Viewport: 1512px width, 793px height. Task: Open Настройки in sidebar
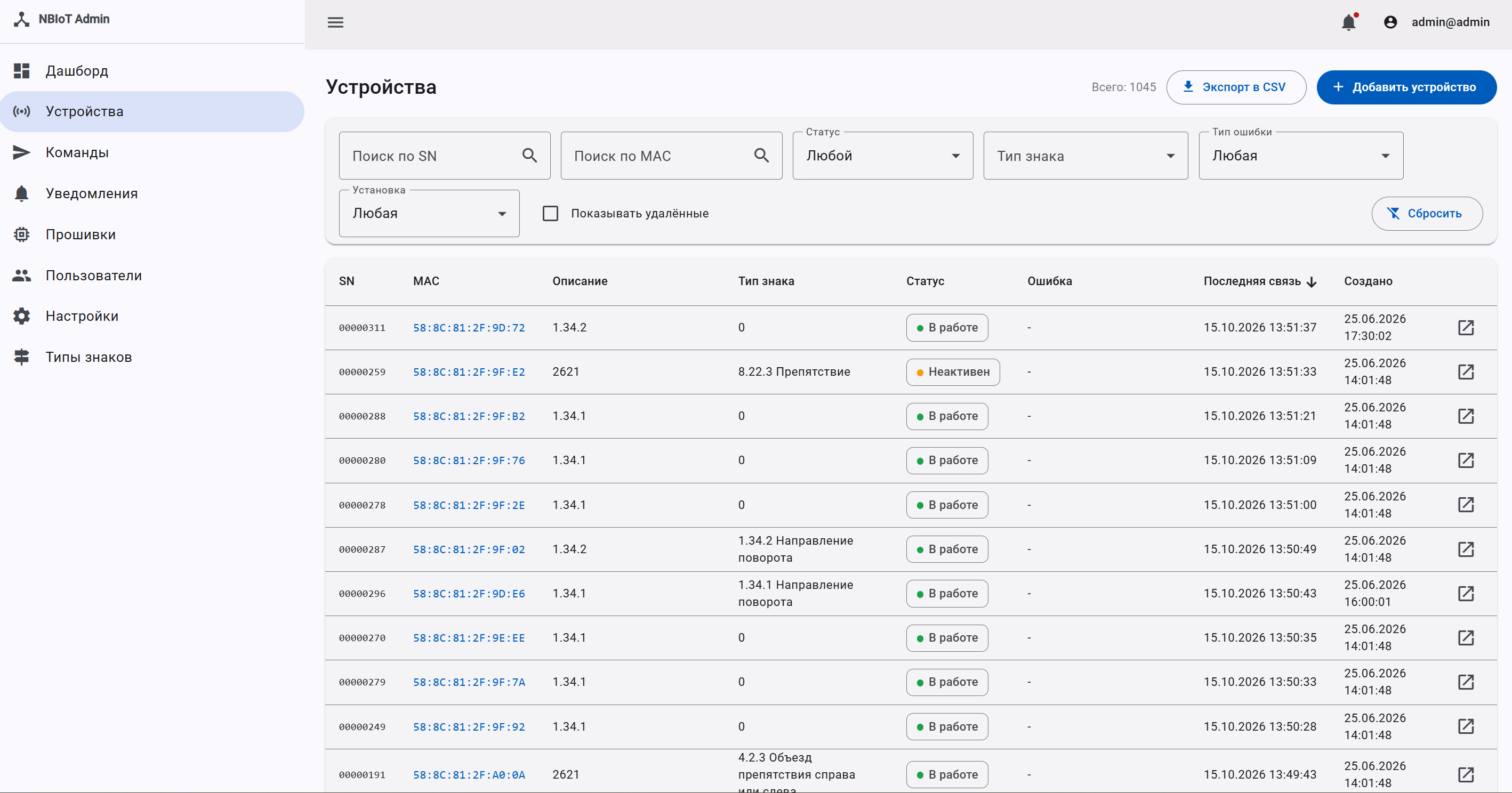coord(152,316)
